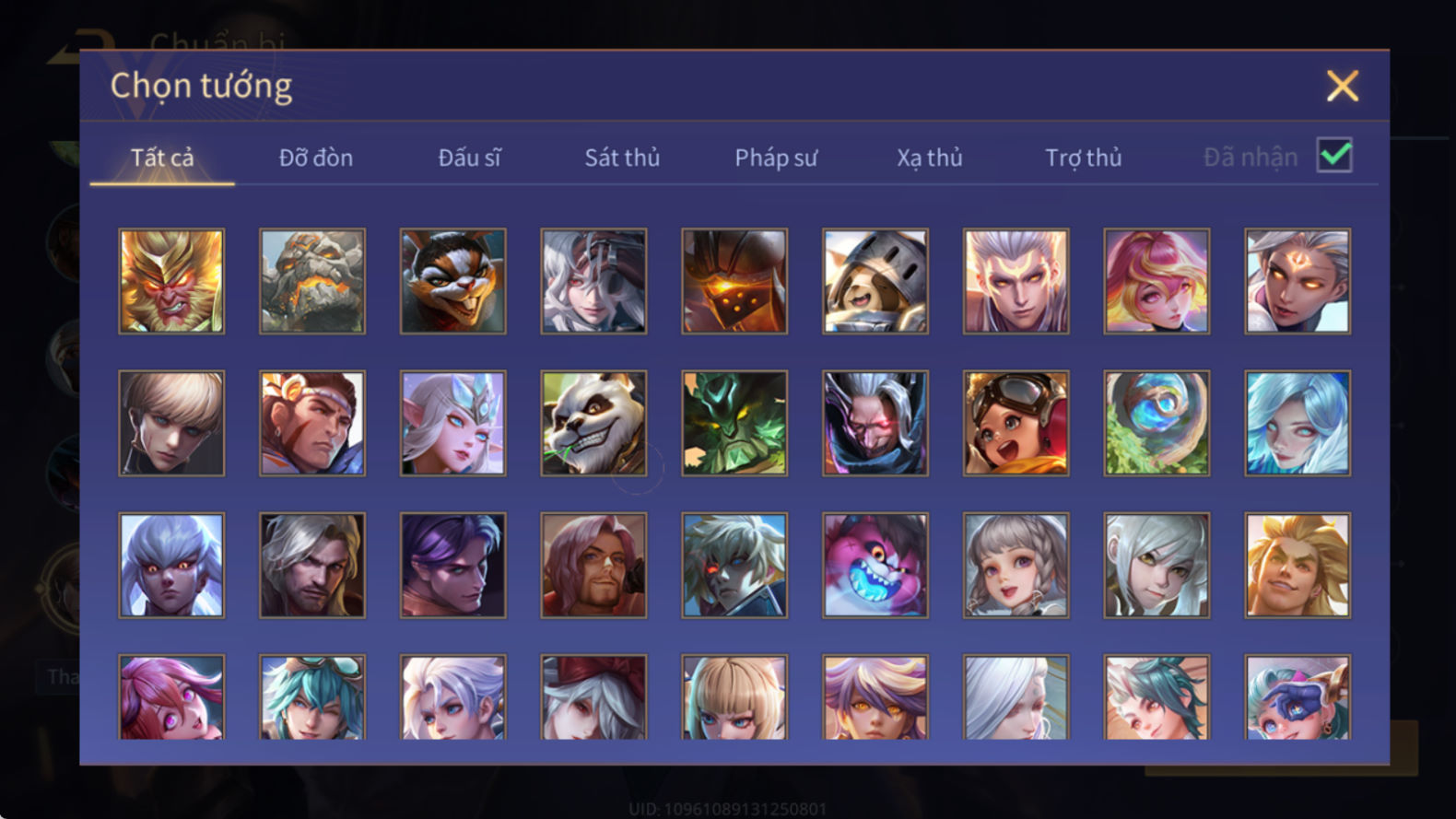Viewport: 1456px width, 819px height.
Task: Pick the panda hero portrait
Action: point(593,423)
